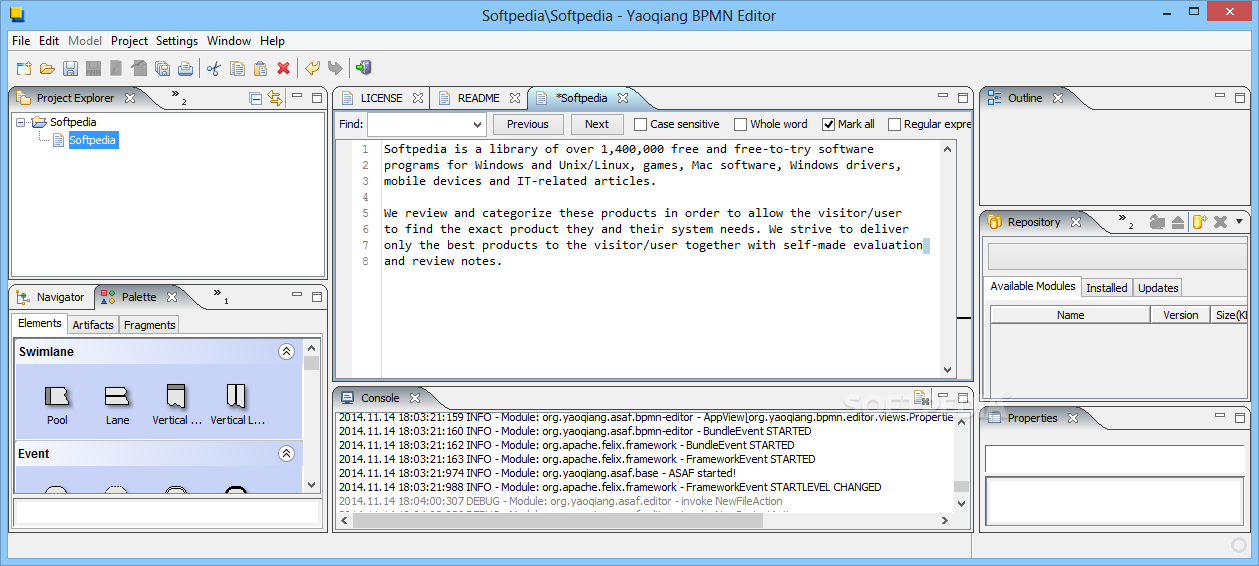Viewport: 1259px width, 566px height.
Task: Show hidden tabs in Palette panel
Action: coord(220,296)
